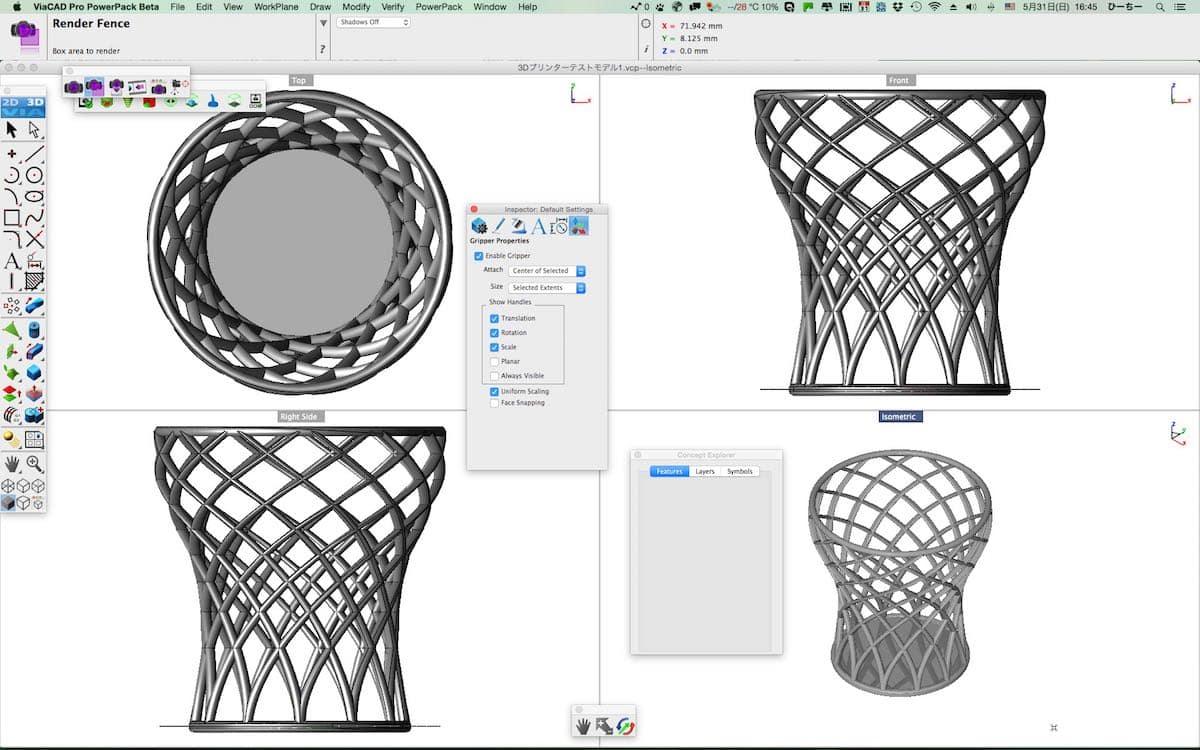Enable Face Snapping checkbox
1200x750 pixels.
click(494, 403)
